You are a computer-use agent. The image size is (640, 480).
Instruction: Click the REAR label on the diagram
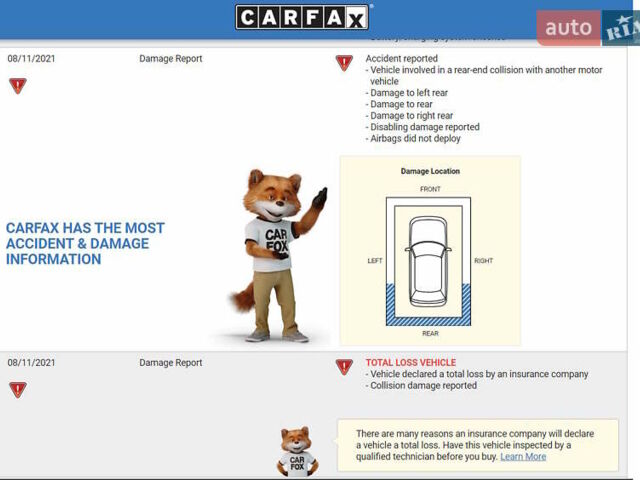[x=430, y=333]
